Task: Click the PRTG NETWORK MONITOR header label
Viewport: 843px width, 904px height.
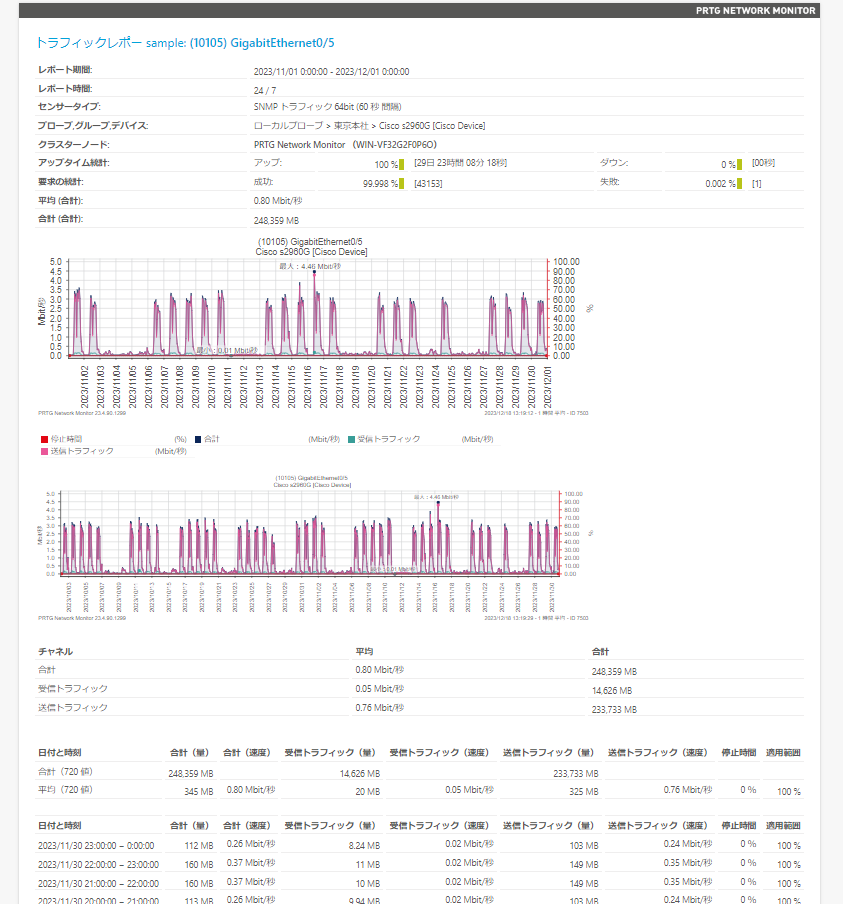Action: (x=755, y=10)
